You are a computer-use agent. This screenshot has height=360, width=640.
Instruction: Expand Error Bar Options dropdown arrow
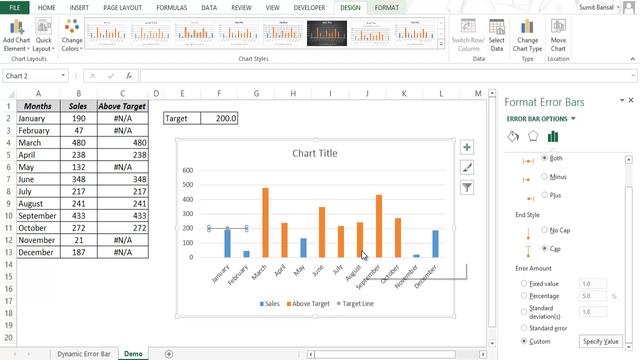point(573,119)
